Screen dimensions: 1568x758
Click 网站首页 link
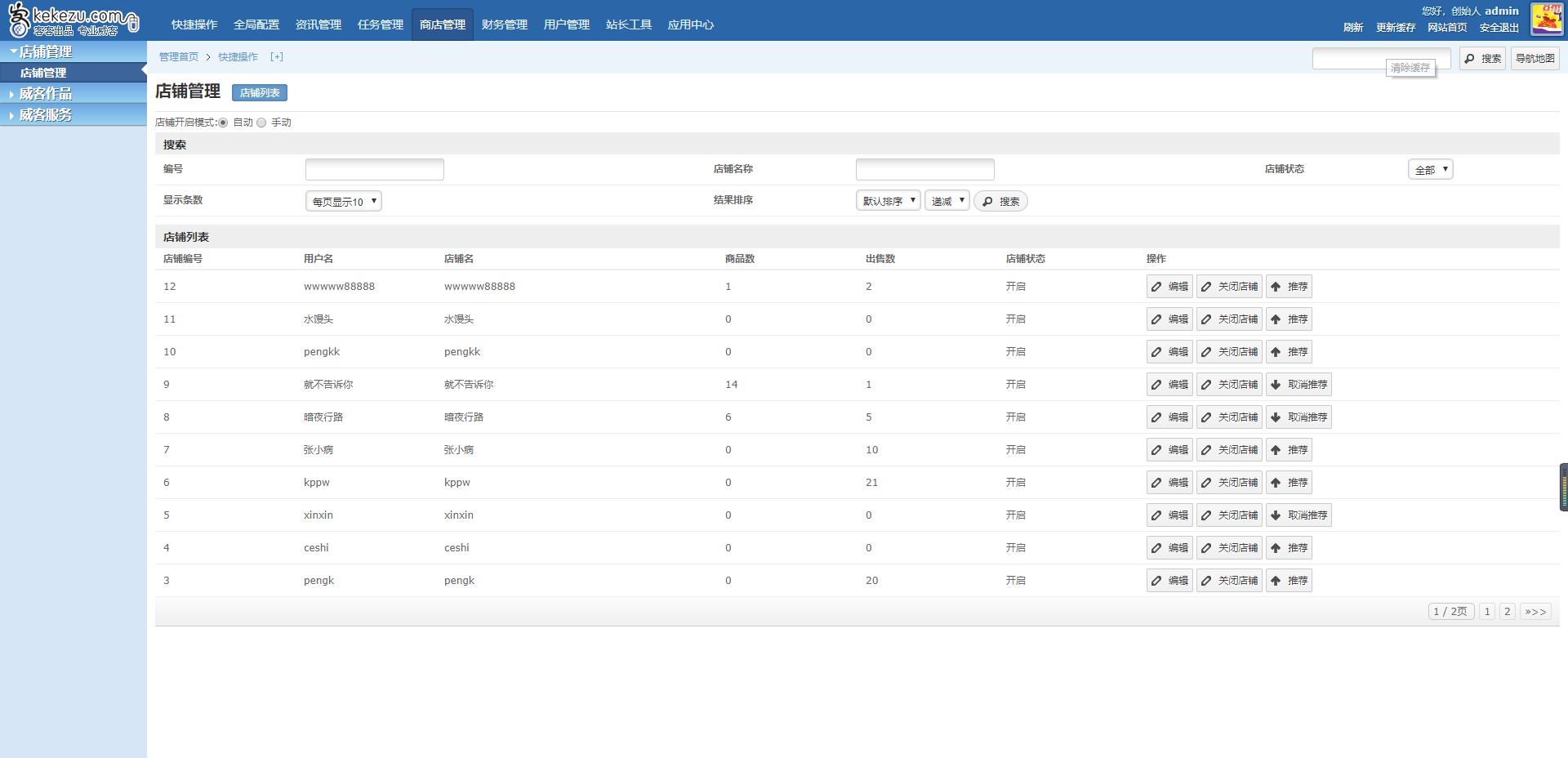[1447, 28]
